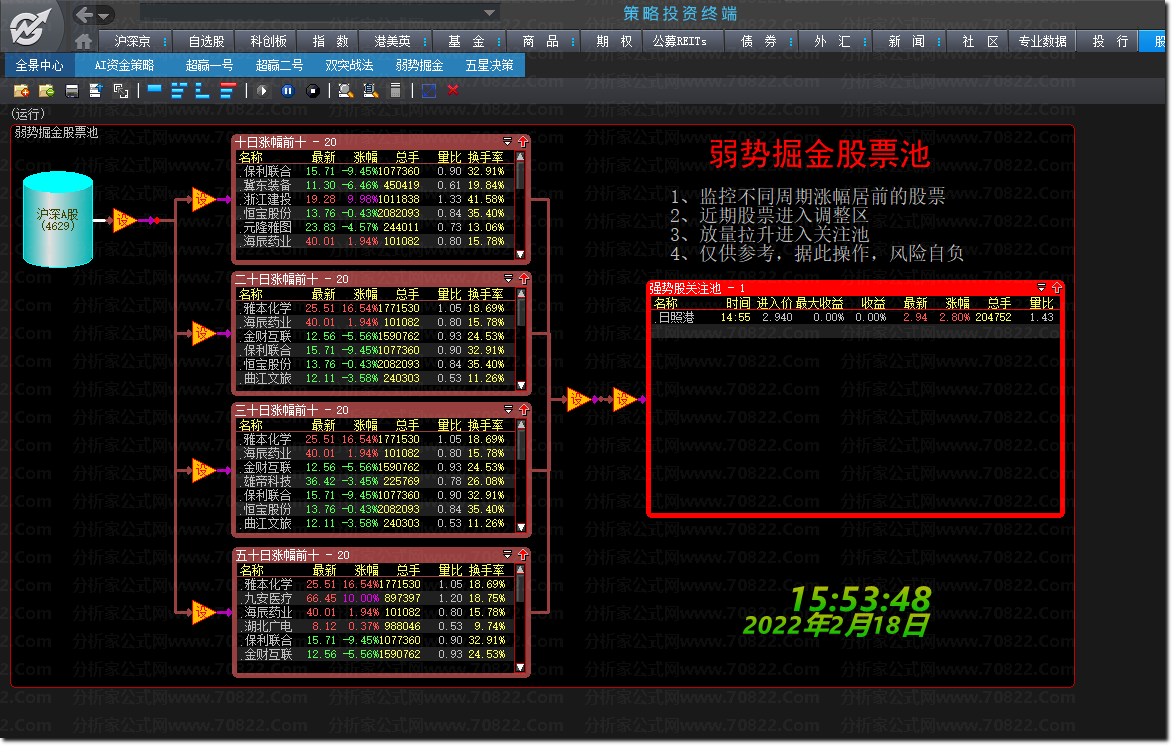Image resolution: width=1174 pixels, height=746 pixels.
Task: Expand the 债券 submenu dots
Action: click(791, 42)
